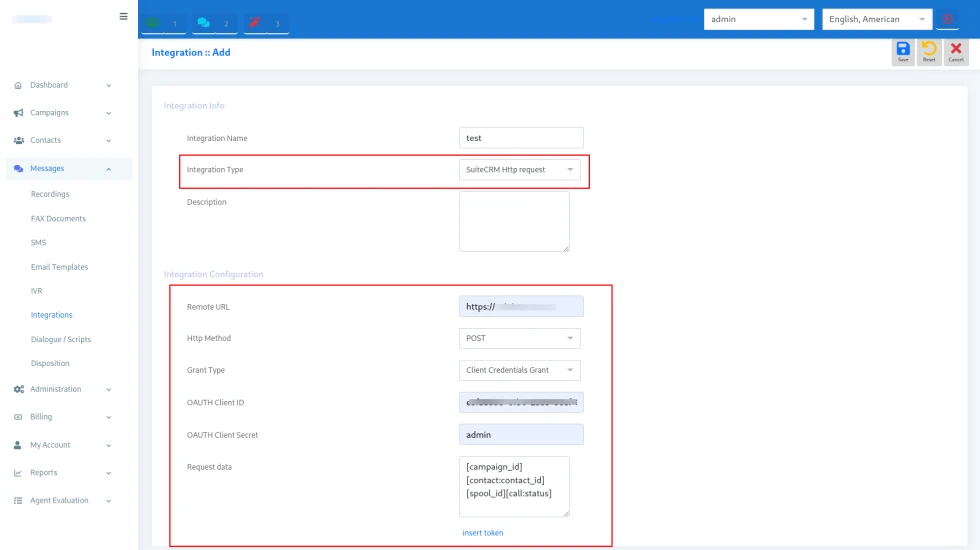The image size is (980, 550).
Task: Open the Http Method POST dropdown
Action: click(520, 339)
